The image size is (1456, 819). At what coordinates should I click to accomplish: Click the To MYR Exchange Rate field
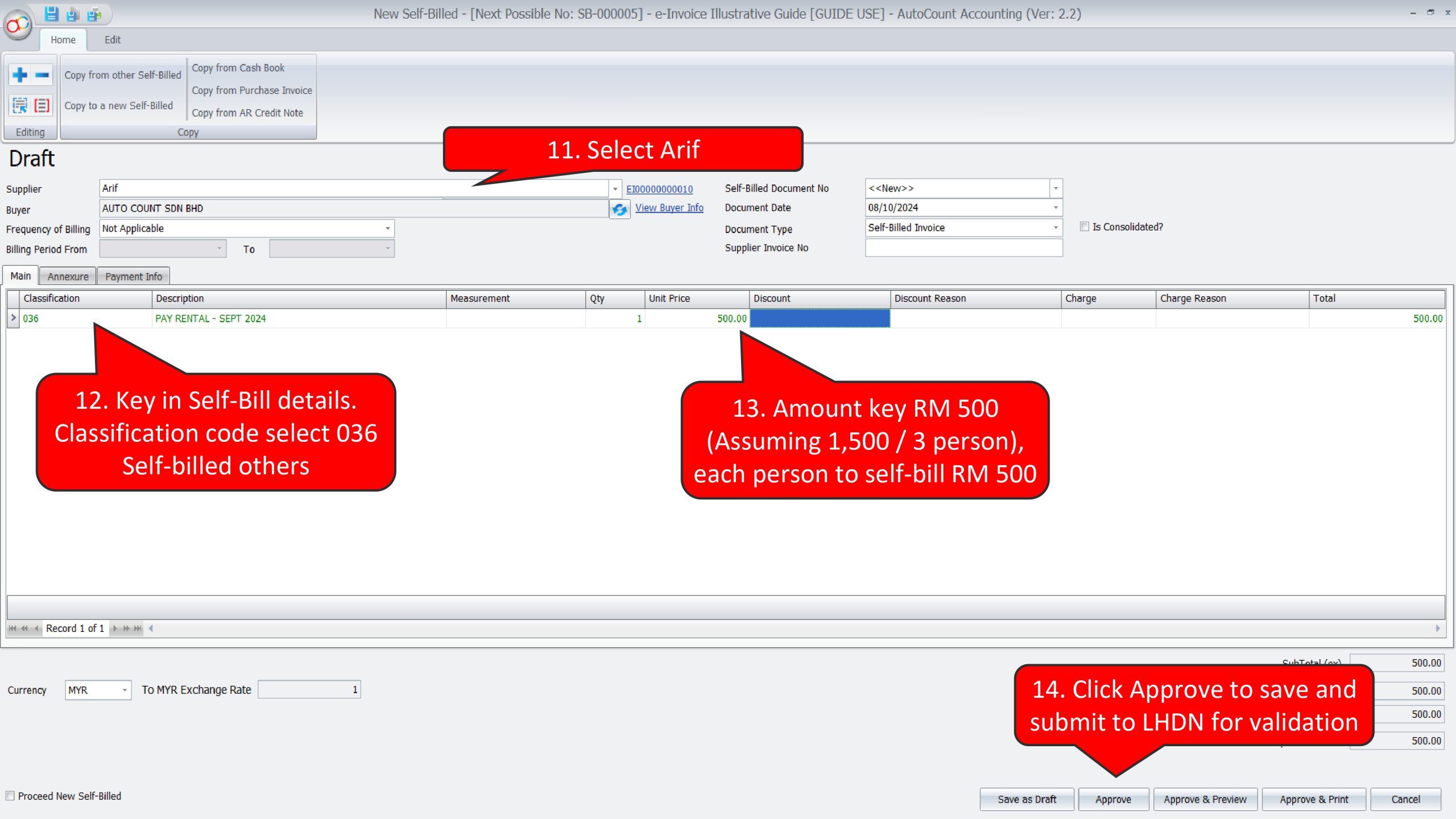309,690
